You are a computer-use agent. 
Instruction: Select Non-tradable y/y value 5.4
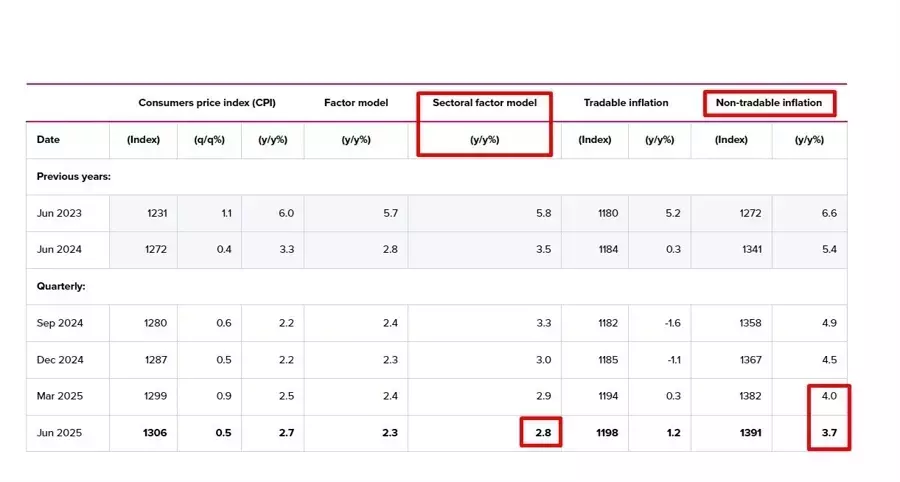point(829,249)
